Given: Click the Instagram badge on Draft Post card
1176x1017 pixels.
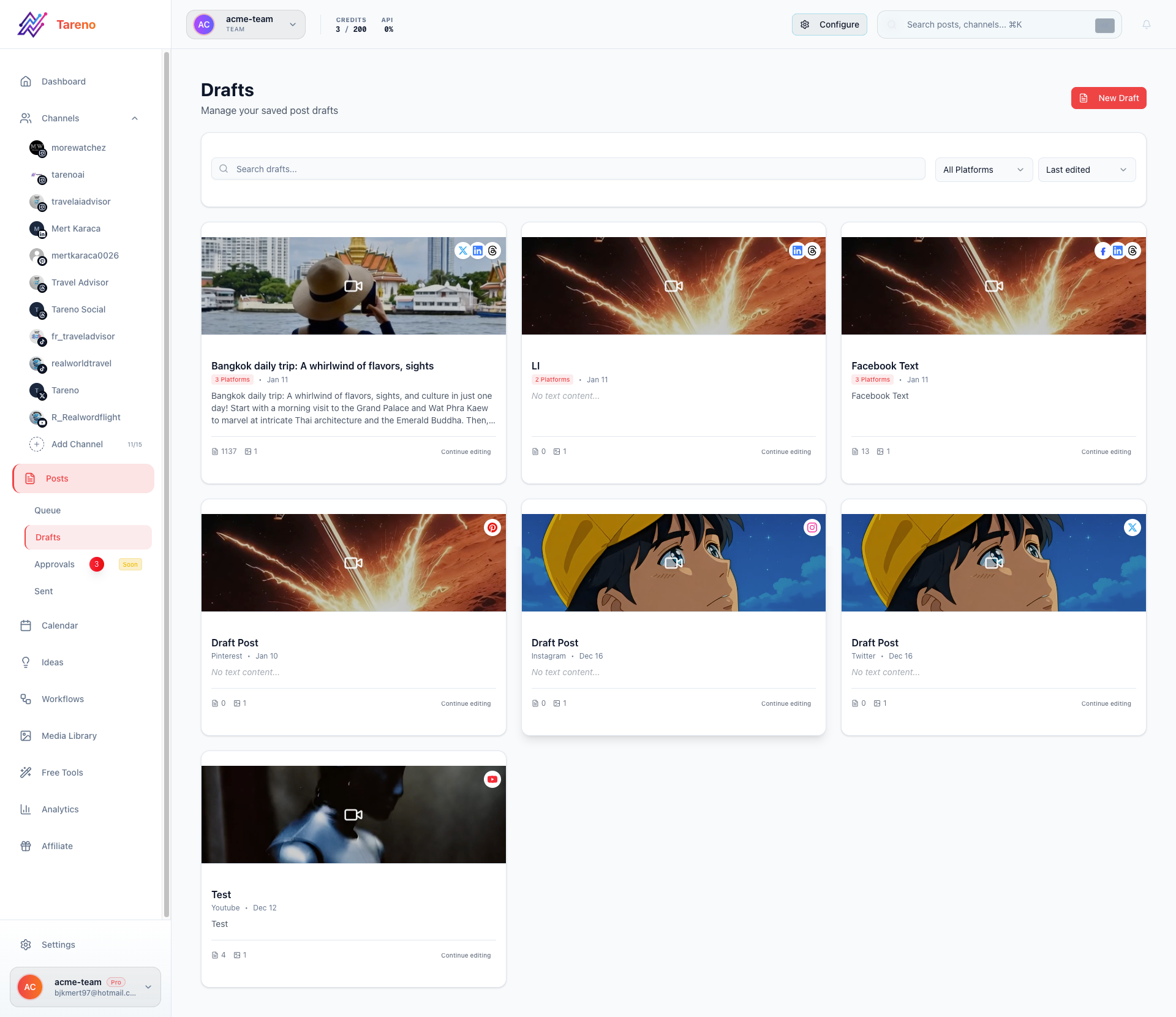Looking at the screenshot, I should click(812, 527).
